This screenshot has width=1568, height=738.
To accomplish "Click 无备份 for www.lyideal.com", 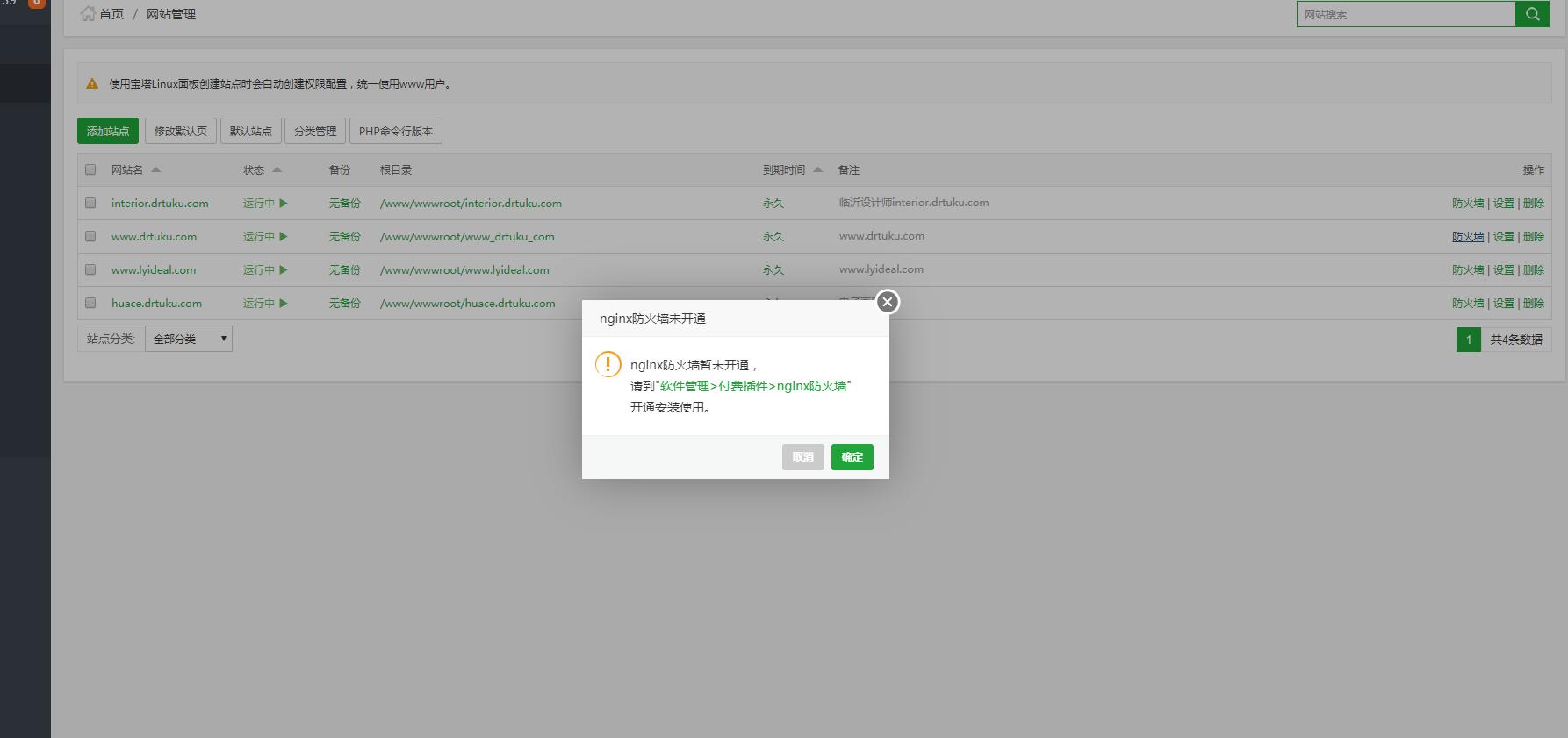I will (x=345, y=269).
